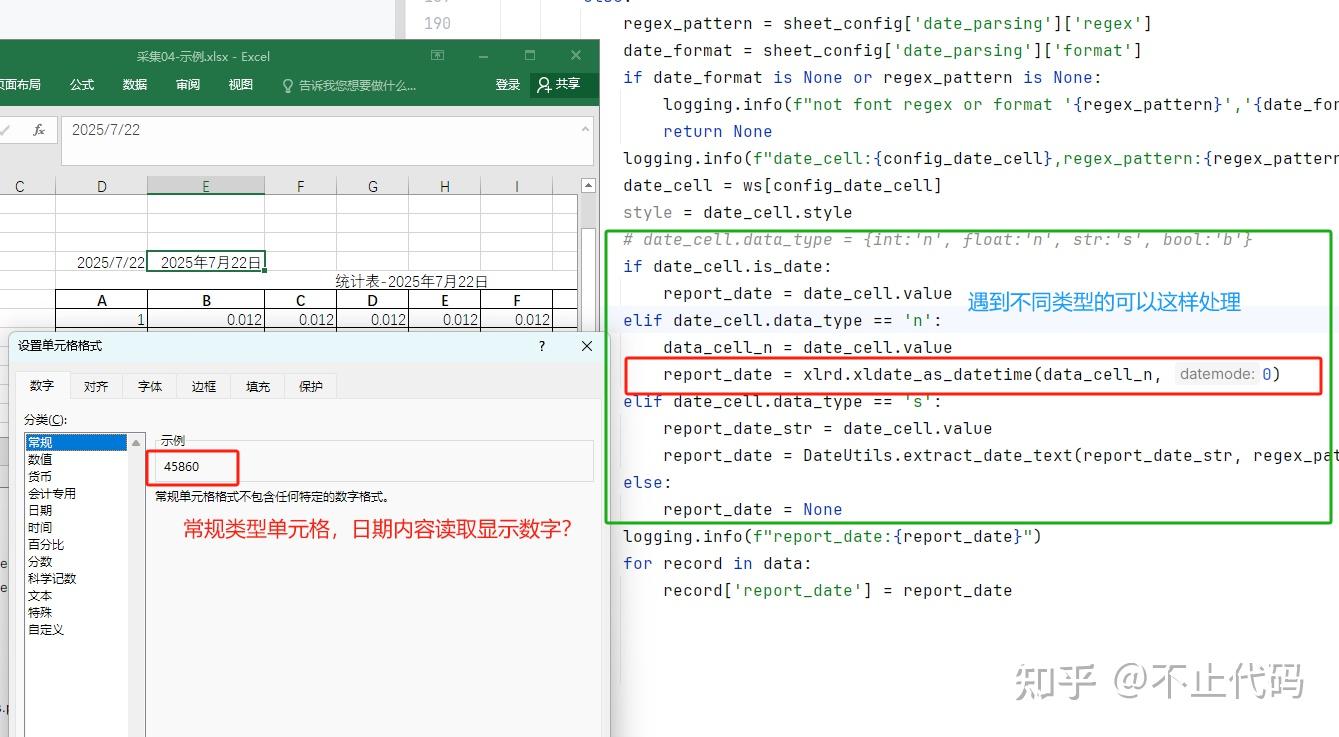
Task: Click the Help question mark in Format Cells dialog
Action: (541, 345)
